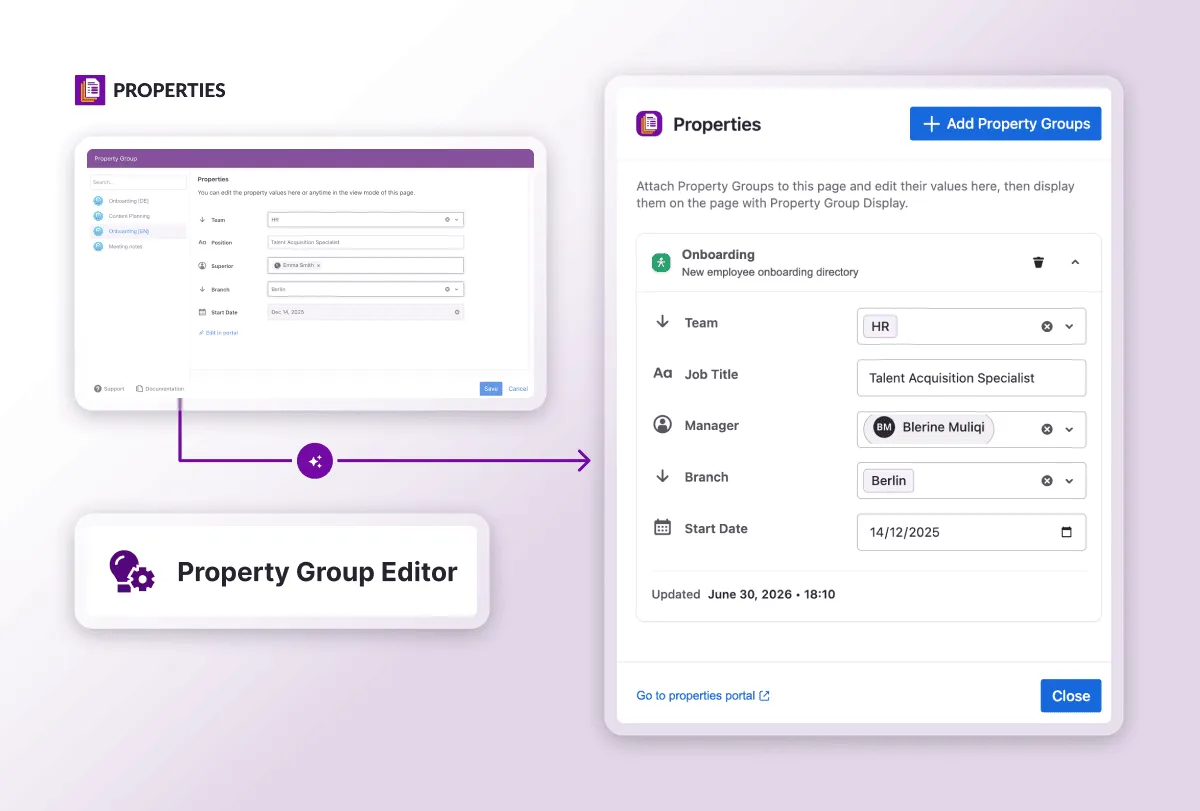The image size is (1200, 811).
Task: Click the HR tag in the Team field
Action: click(x=880, y=326)
